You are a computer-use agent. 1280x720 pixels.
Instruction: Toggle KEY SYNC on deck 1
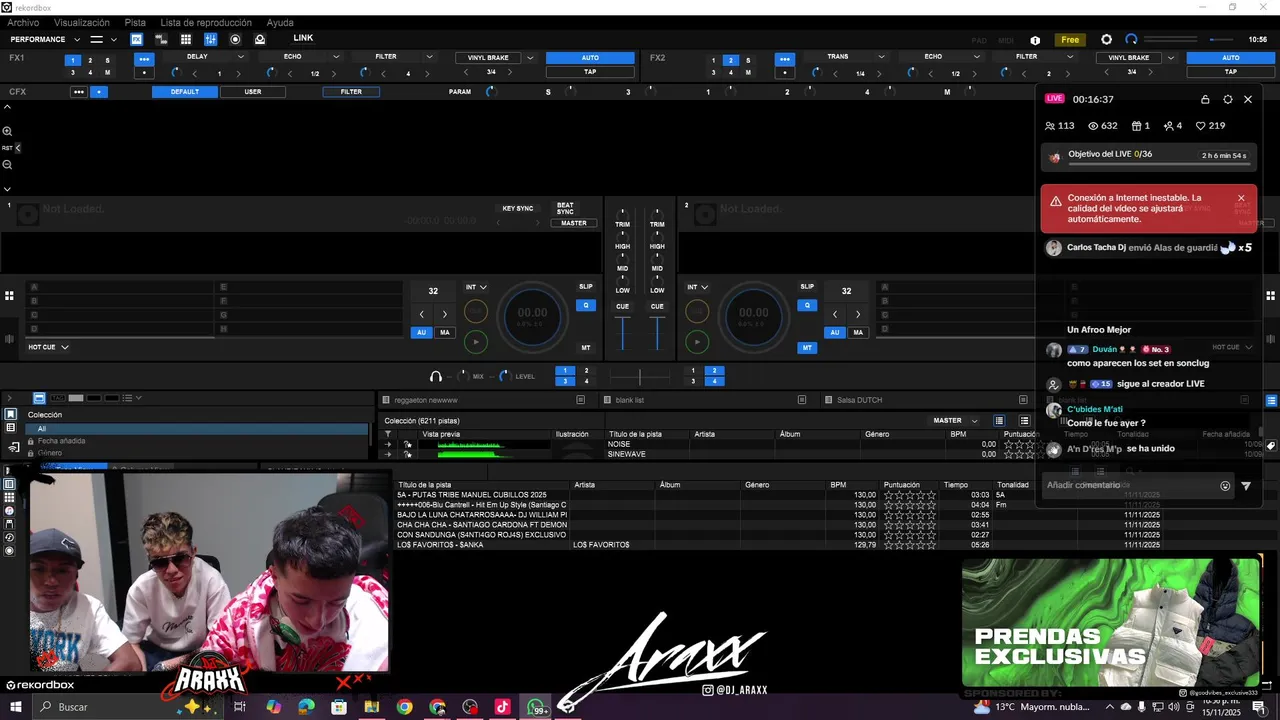[518, 208]
